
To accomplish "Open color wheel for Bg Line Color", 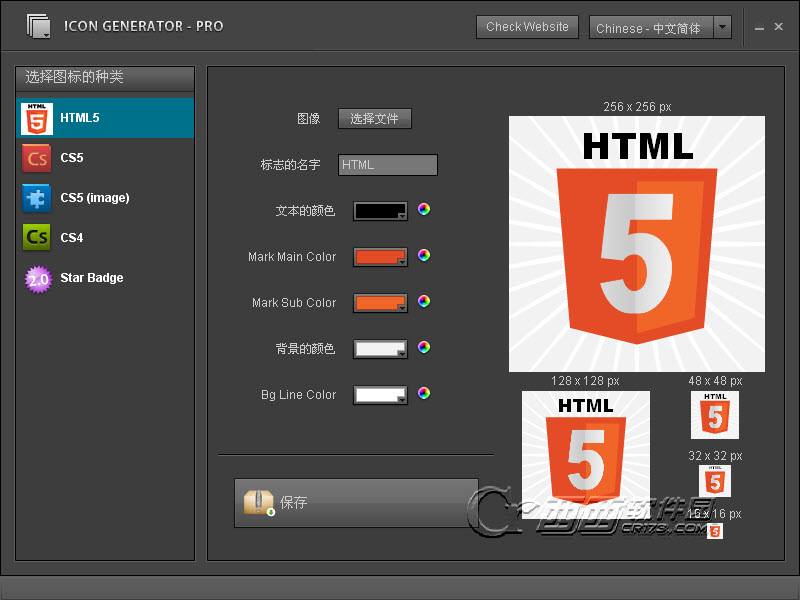I will tap(424, 393).
